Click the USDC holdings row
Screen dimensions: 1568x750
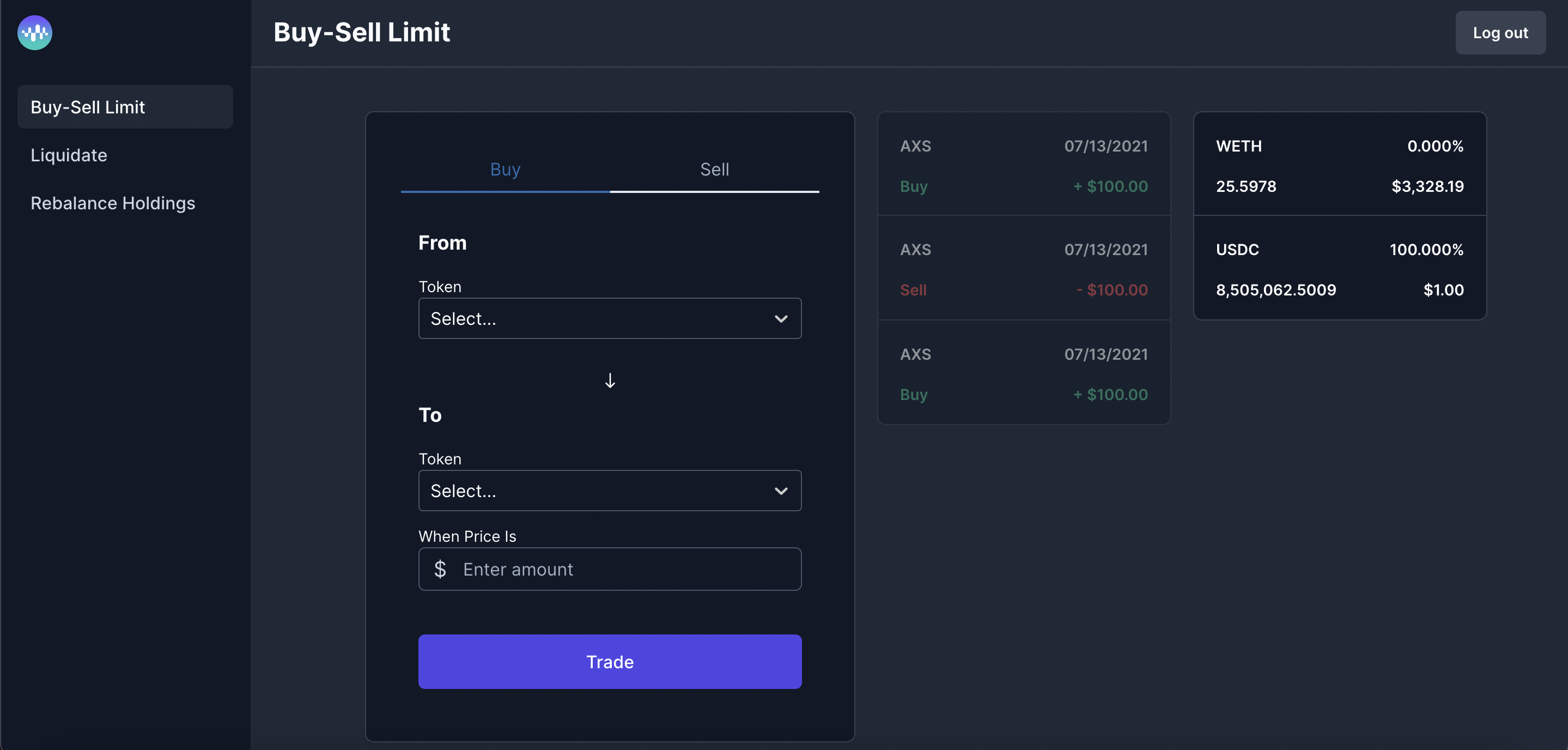[1340, 269]
